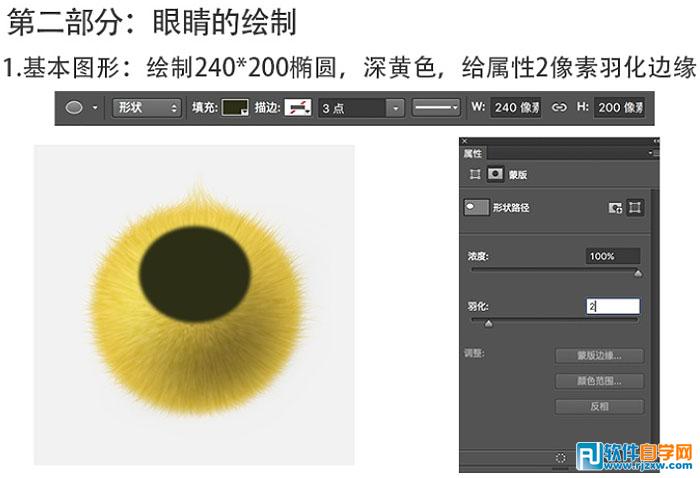Image resolution: width=700 pixels, height=478 pixels.
Task: Click the add pixel mask icon
Action: [x=615, y=208]
